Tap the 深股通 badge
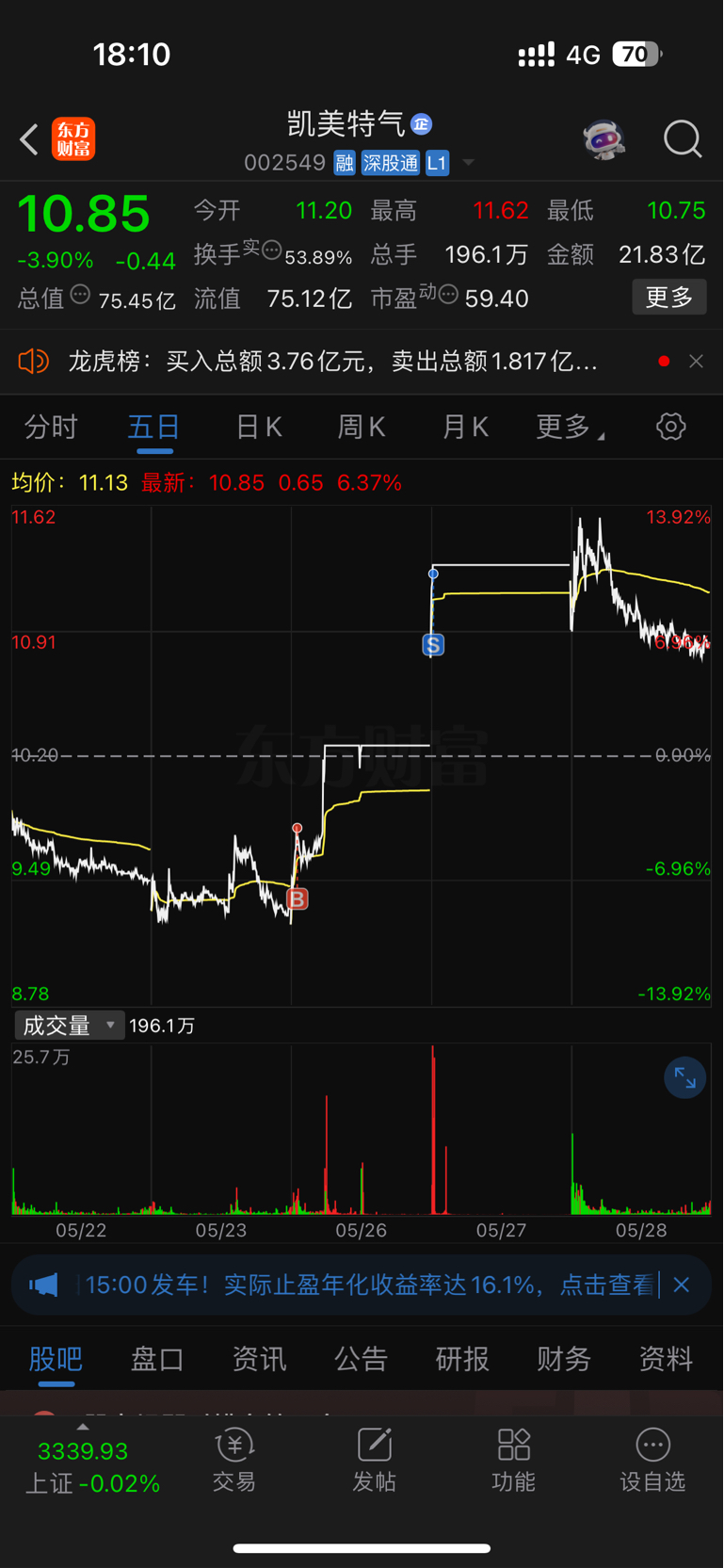This screenshot has height=1568, width=724. coord(391,163)
